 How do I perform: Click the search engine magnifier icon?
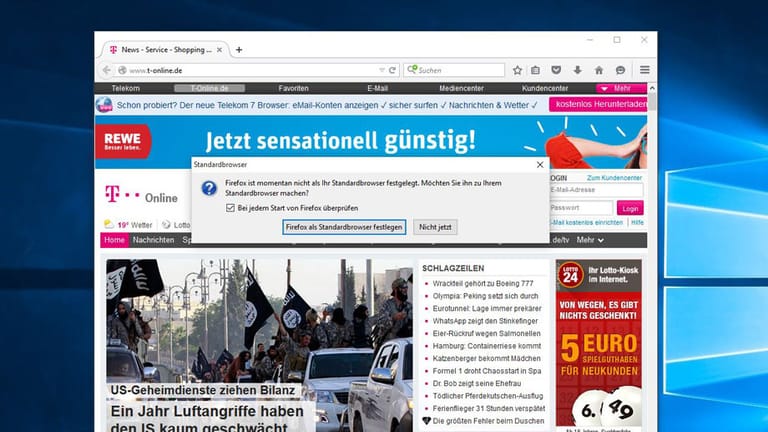tap(412, 70)
